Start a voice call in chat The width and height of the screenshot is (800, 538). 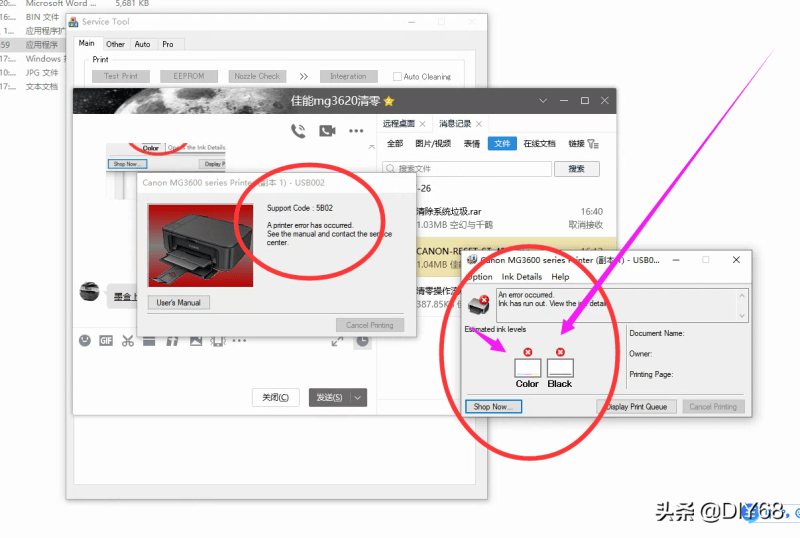pos(298,130)
